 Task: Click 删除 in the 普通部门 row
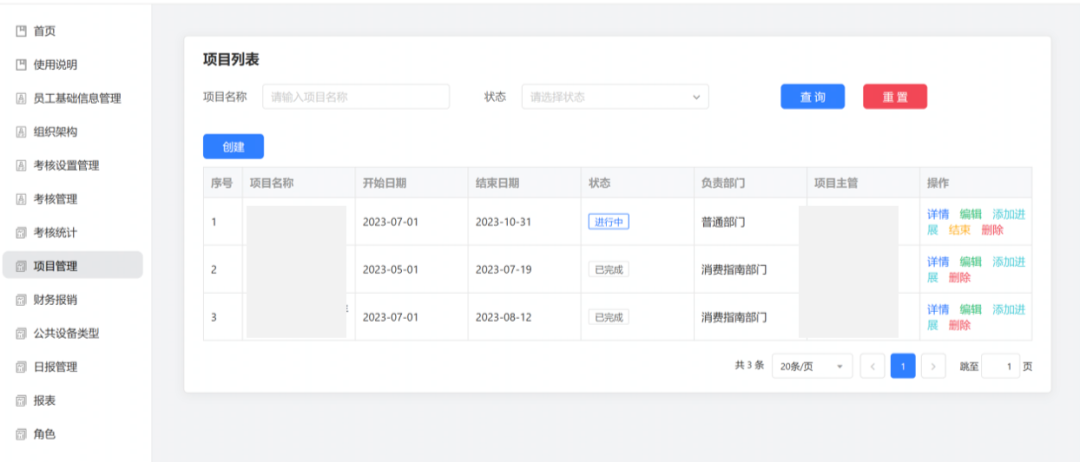pos(993,230)
